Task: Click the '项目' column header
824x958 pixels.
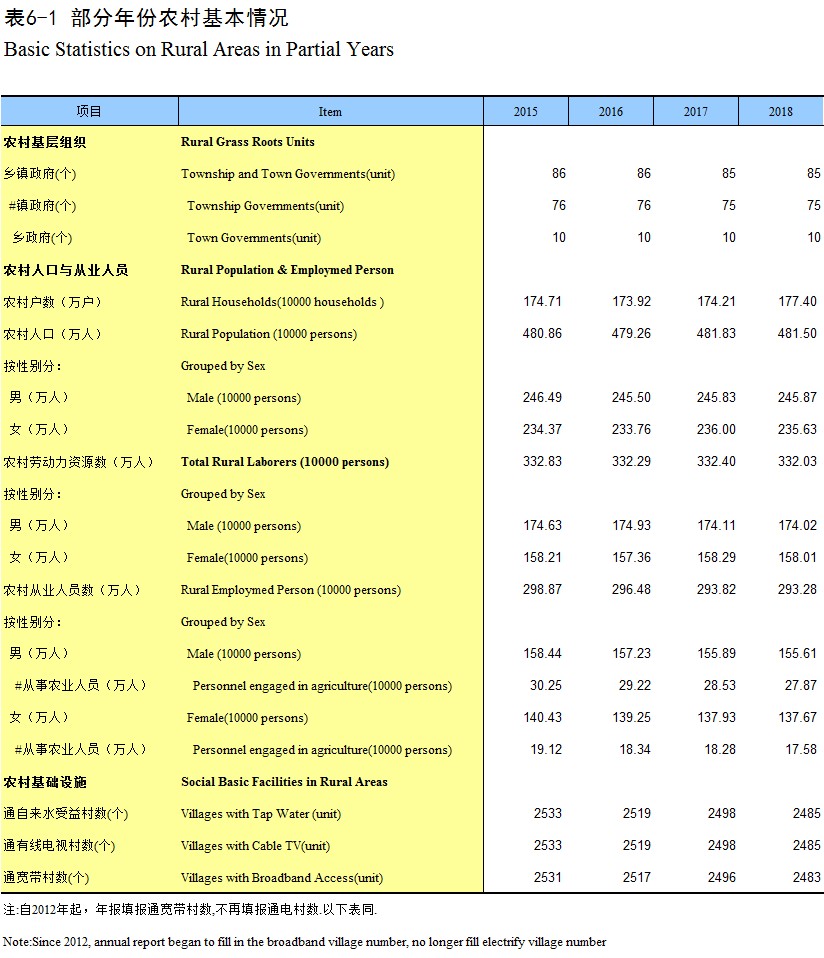Action: click(x=89, y=111)
